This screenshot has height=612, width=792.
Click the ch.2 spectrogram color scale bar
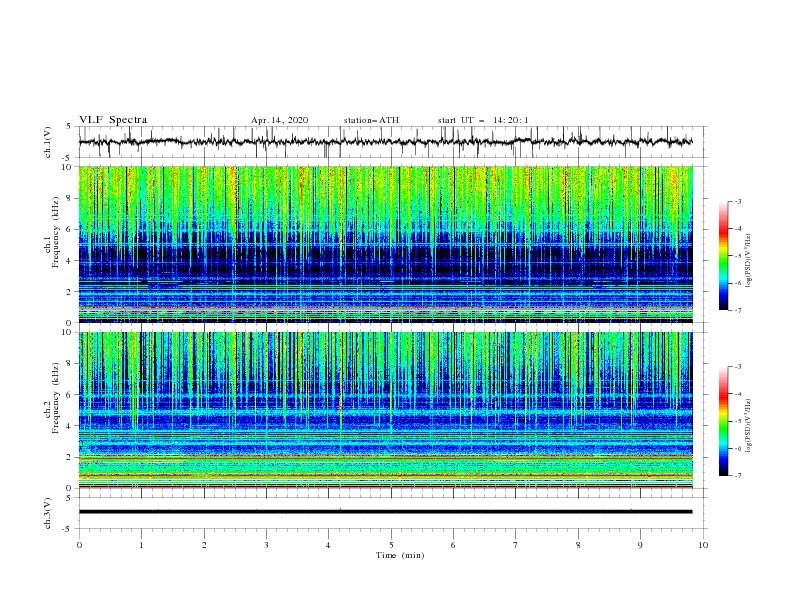click(x=724, y=421)
